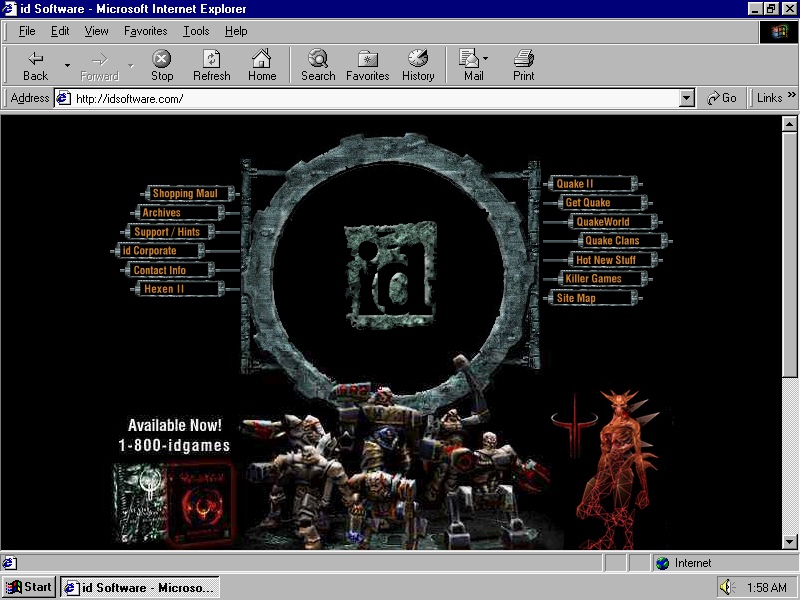The height and width of the screenshot is (600, 800).
Task: Click the green Quake game box
Action: (x=139, y=503)
